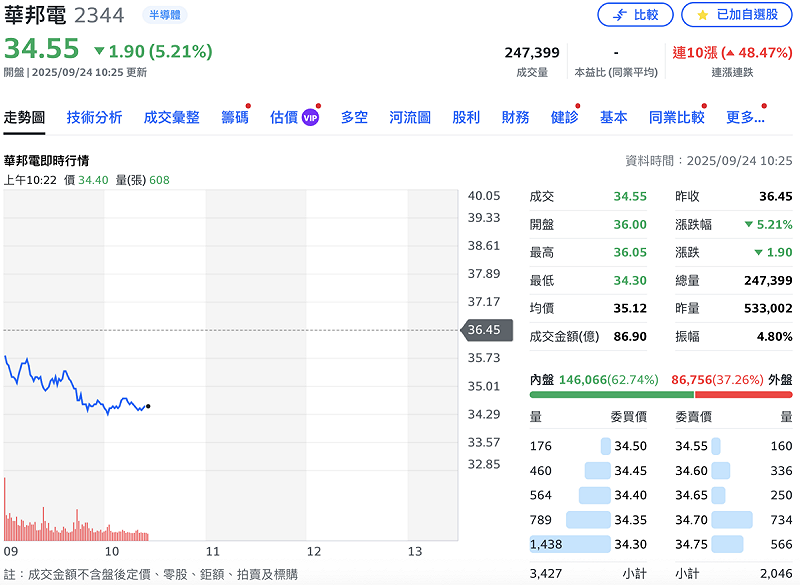Click the large 34.55 price
The width and height of the screenshot is (800, 585).
point(41,49)
